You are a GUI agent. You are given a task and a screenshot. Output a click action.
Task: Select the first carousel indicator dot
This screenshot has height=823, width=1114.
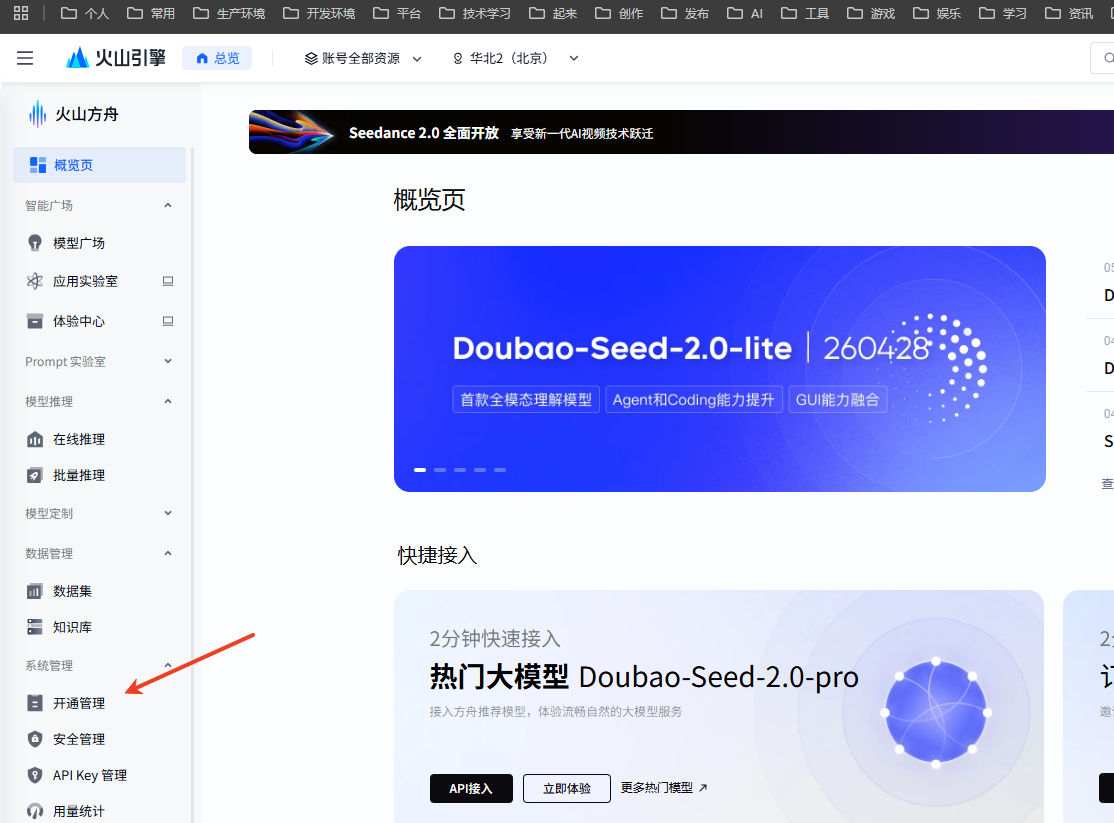420,470
